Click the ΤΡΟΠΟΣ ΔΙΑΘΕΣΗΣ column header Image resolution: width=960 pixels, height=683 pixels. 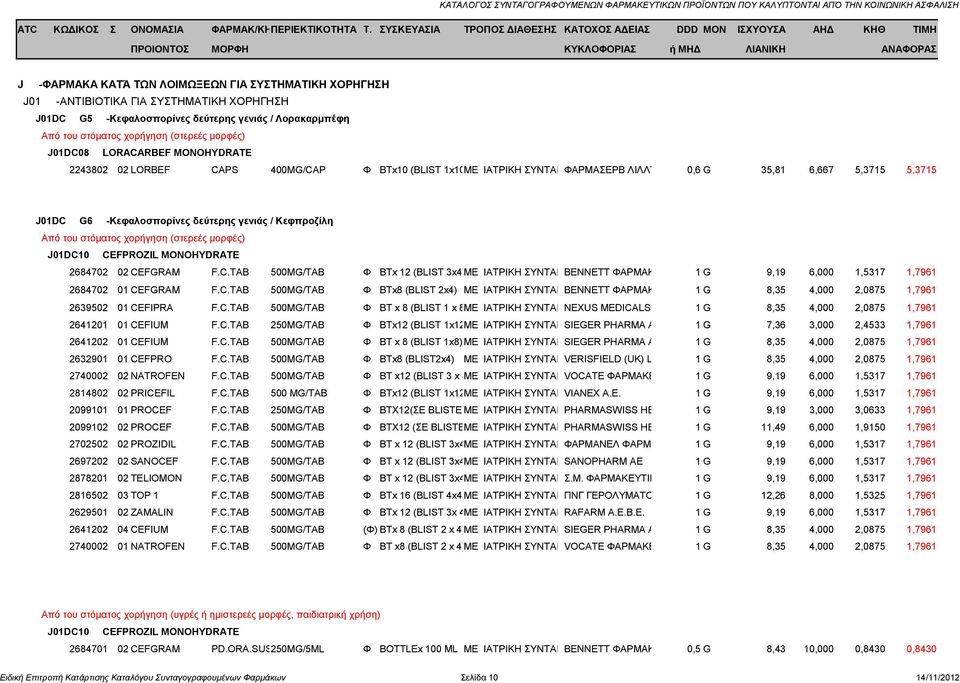[x=510, y=29]
